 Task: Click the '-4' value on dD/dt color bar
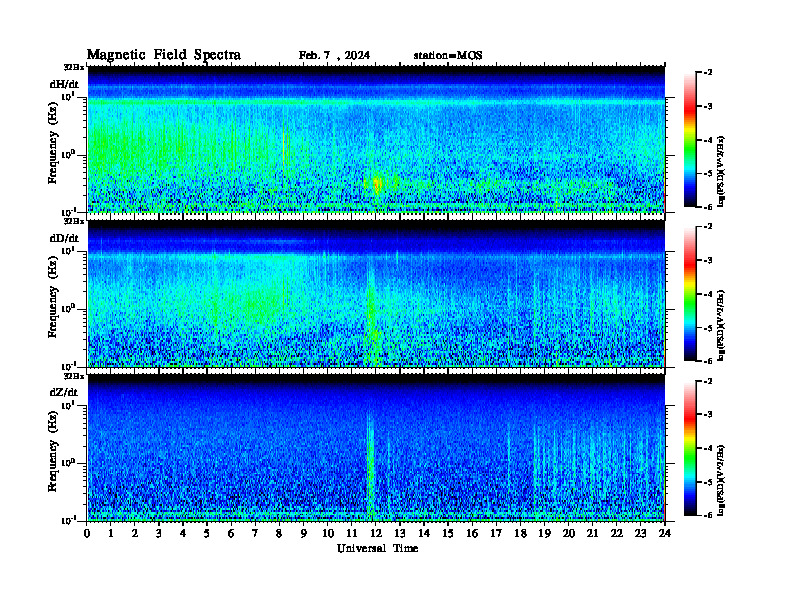coord(708,294)
